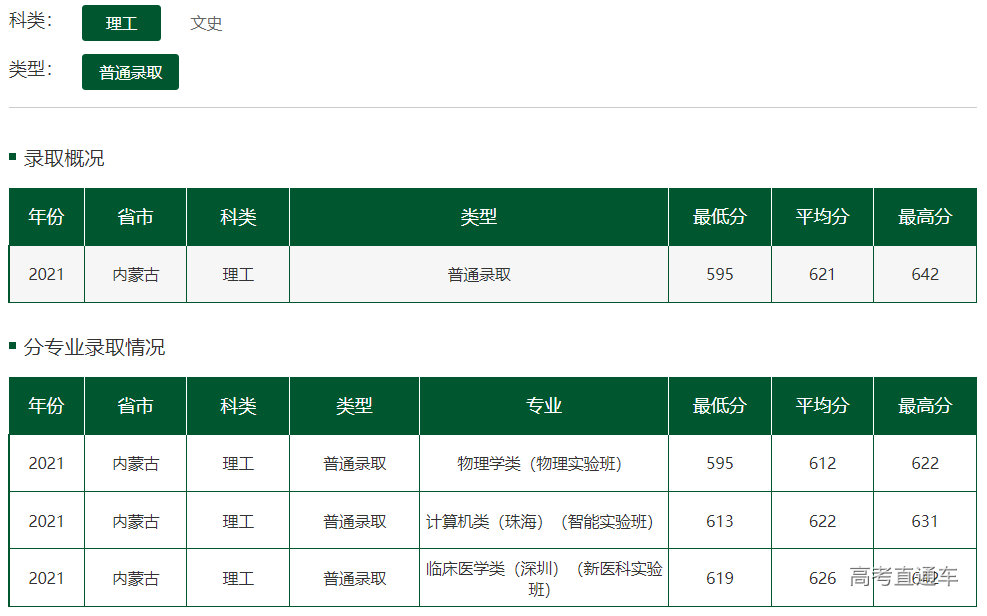
Task: Click 最高分 header in the 录取概况 table
Action: [x=925, y=217]
